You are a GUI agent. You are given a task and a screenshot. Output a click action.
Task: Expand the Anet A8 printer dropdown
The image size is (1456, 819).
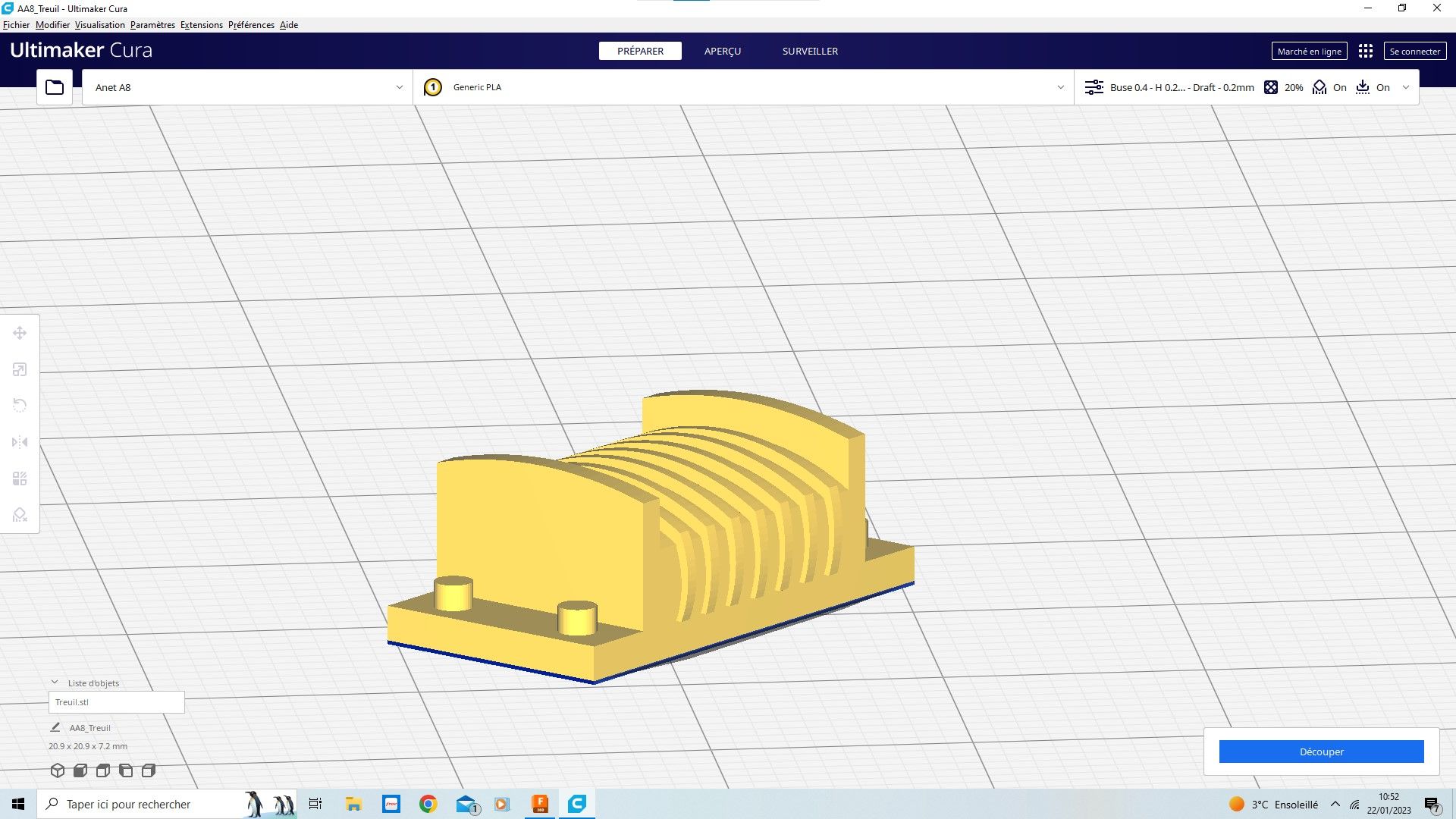tap(399, 87)
